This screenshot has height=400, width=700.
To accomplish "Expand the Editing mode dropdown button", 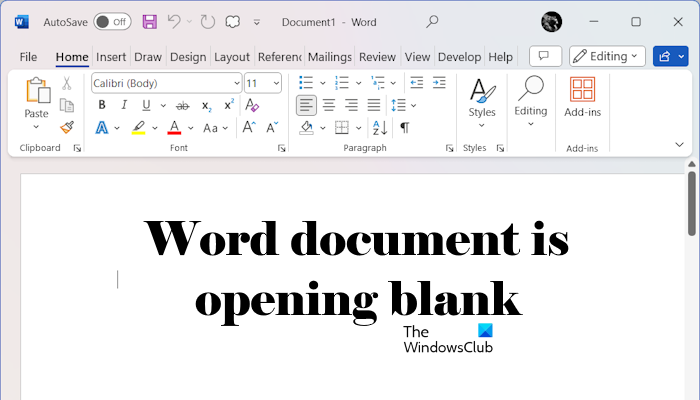I will (x=607, y=56).
